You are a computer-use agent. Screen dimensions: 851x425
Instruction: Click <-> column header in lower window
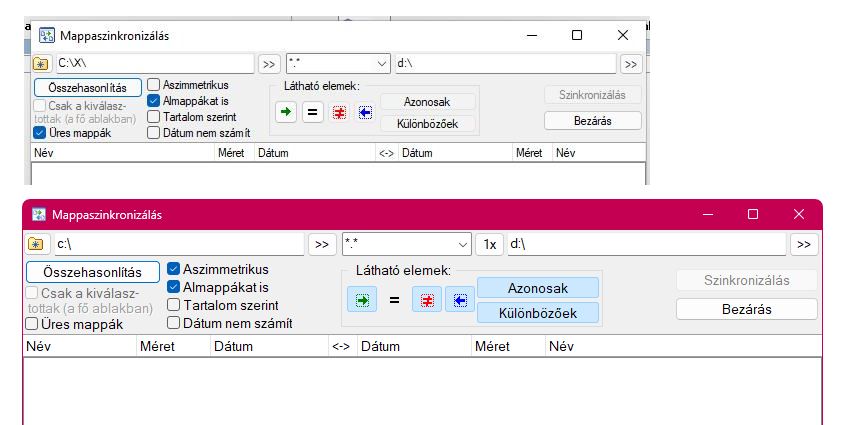342,346
